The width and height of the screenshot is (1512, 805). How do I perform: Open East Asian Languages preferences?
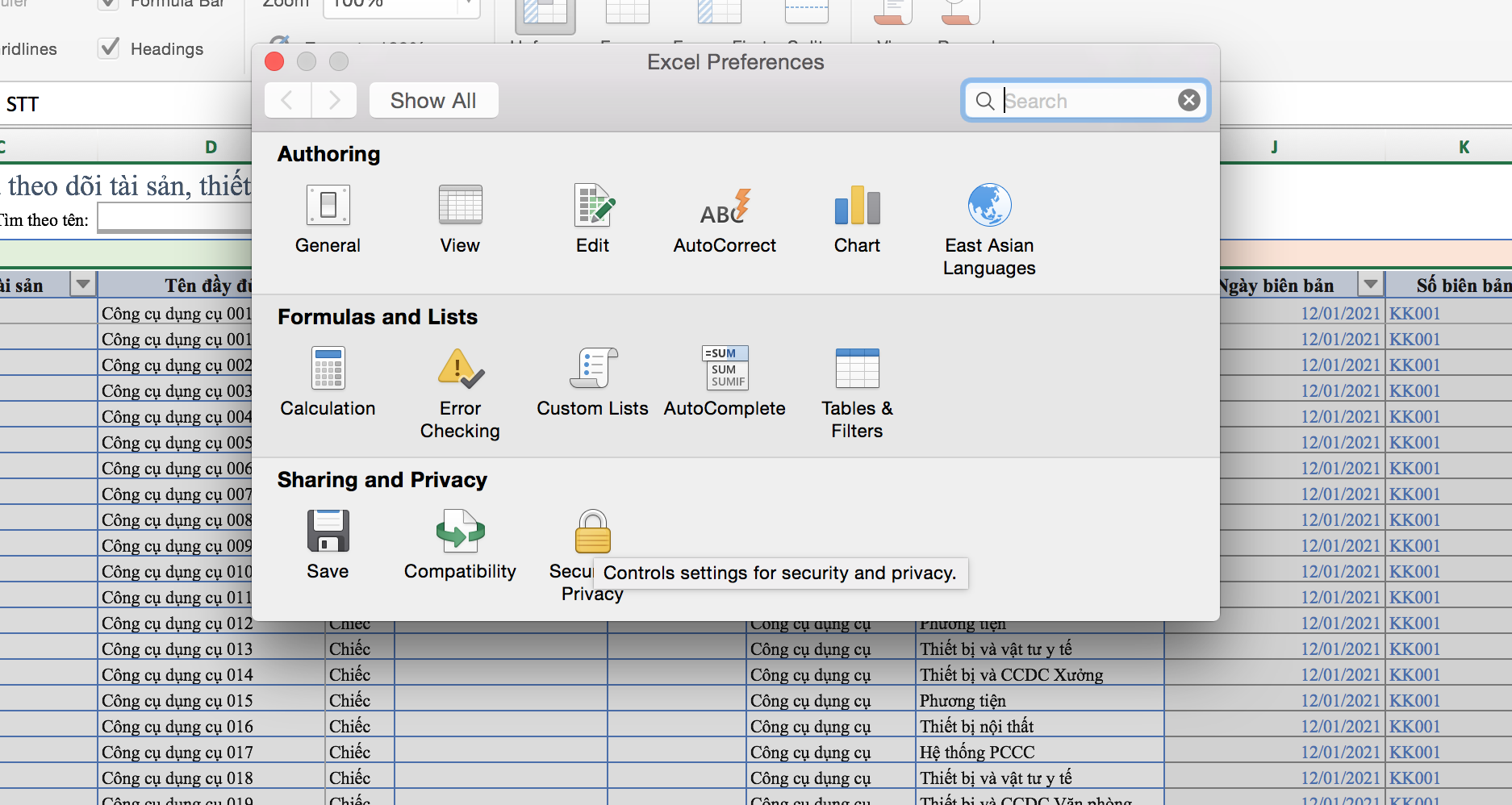tap(989, 230)
